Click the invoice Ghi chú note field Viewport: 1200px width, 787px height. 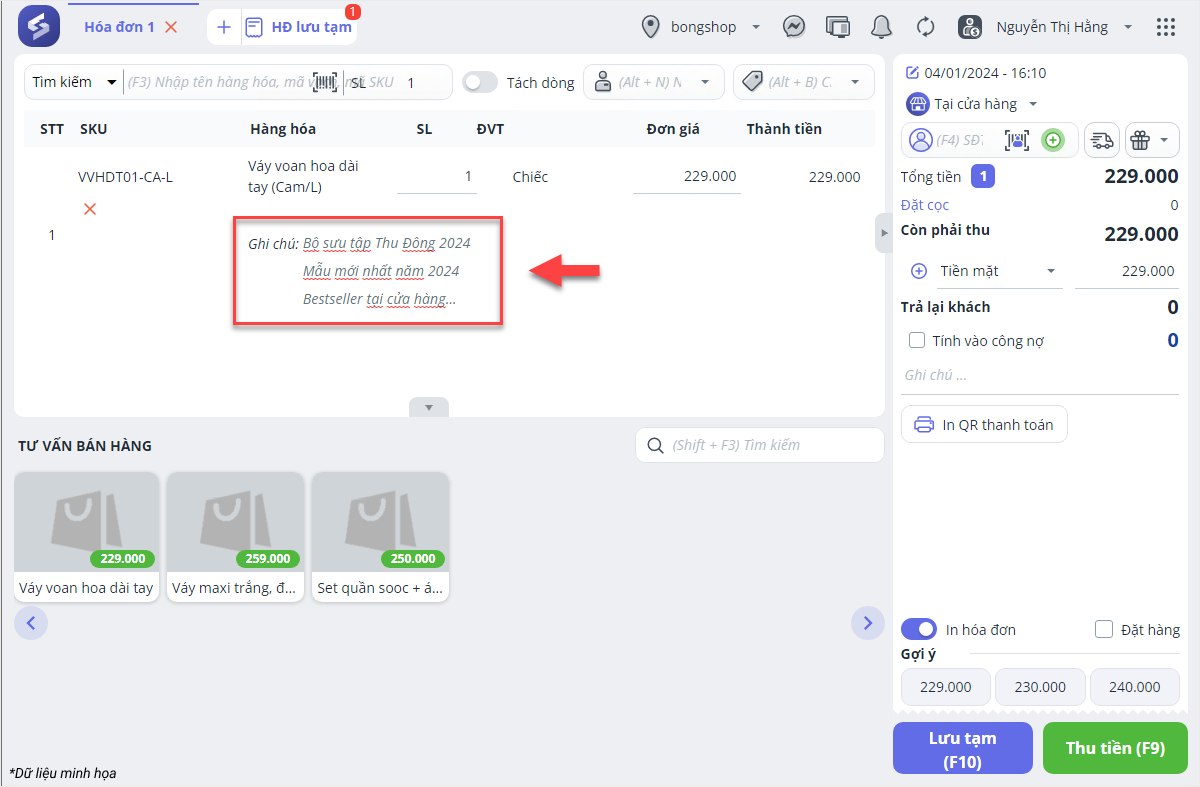[1040, 375]
